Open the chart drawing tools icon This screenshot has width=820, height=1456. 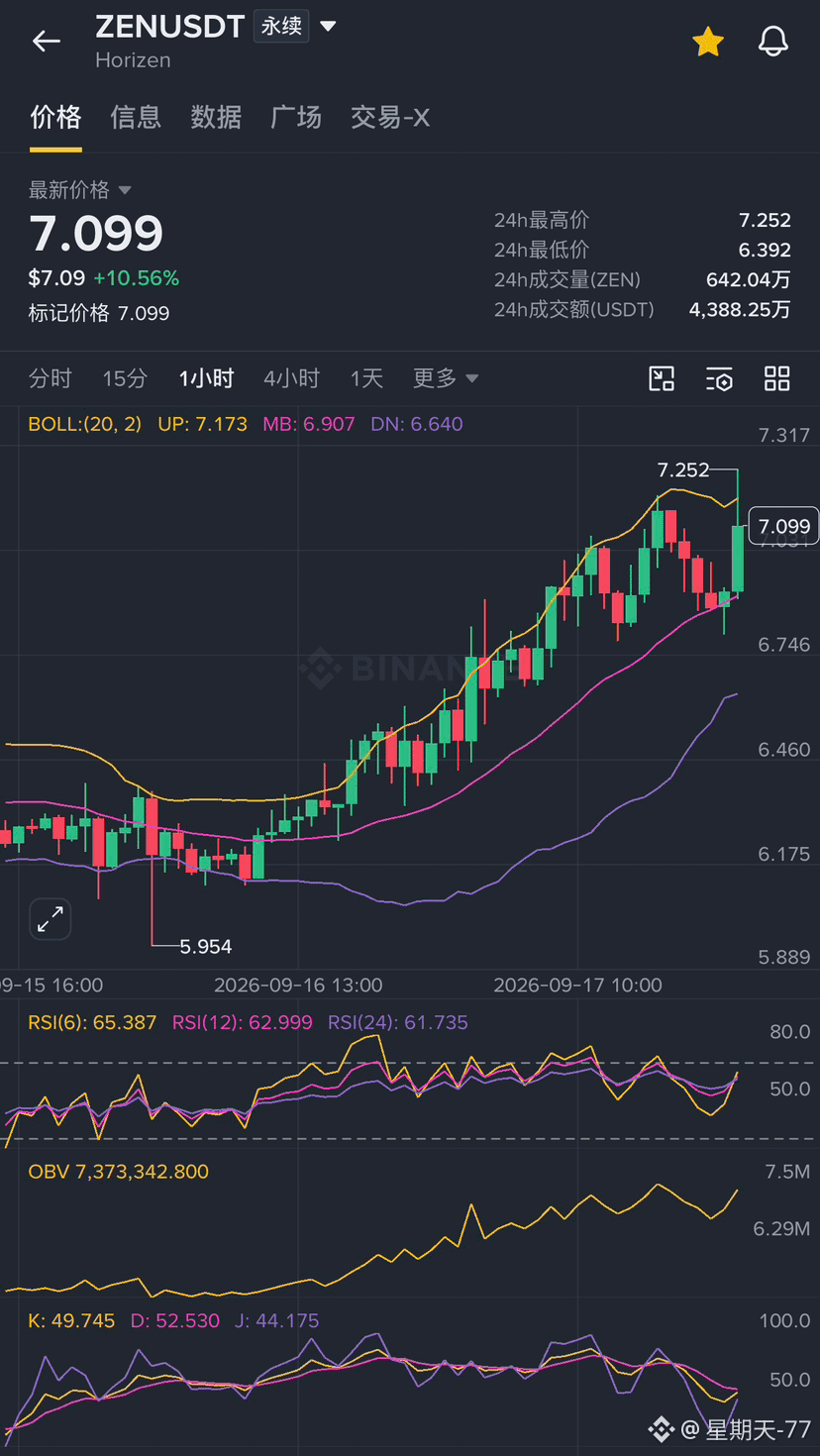(x=662, y=378)
